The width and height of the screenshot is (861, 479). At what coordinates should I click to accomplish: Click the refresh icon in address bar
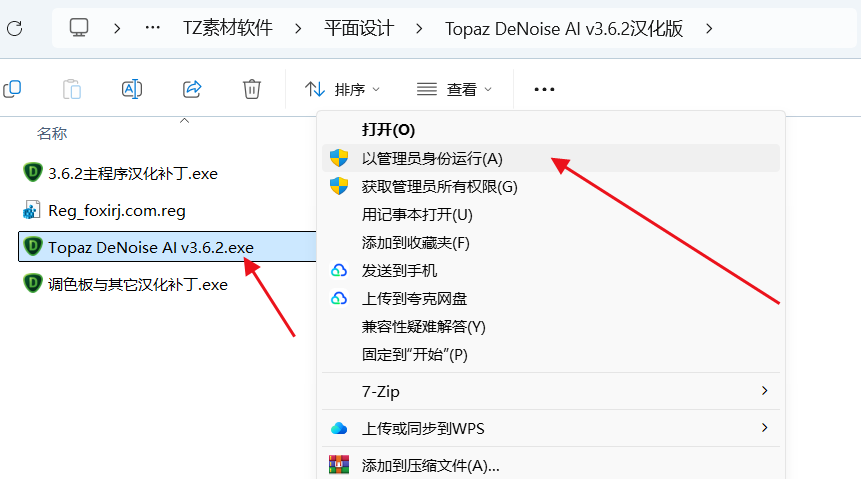(15, 28)
